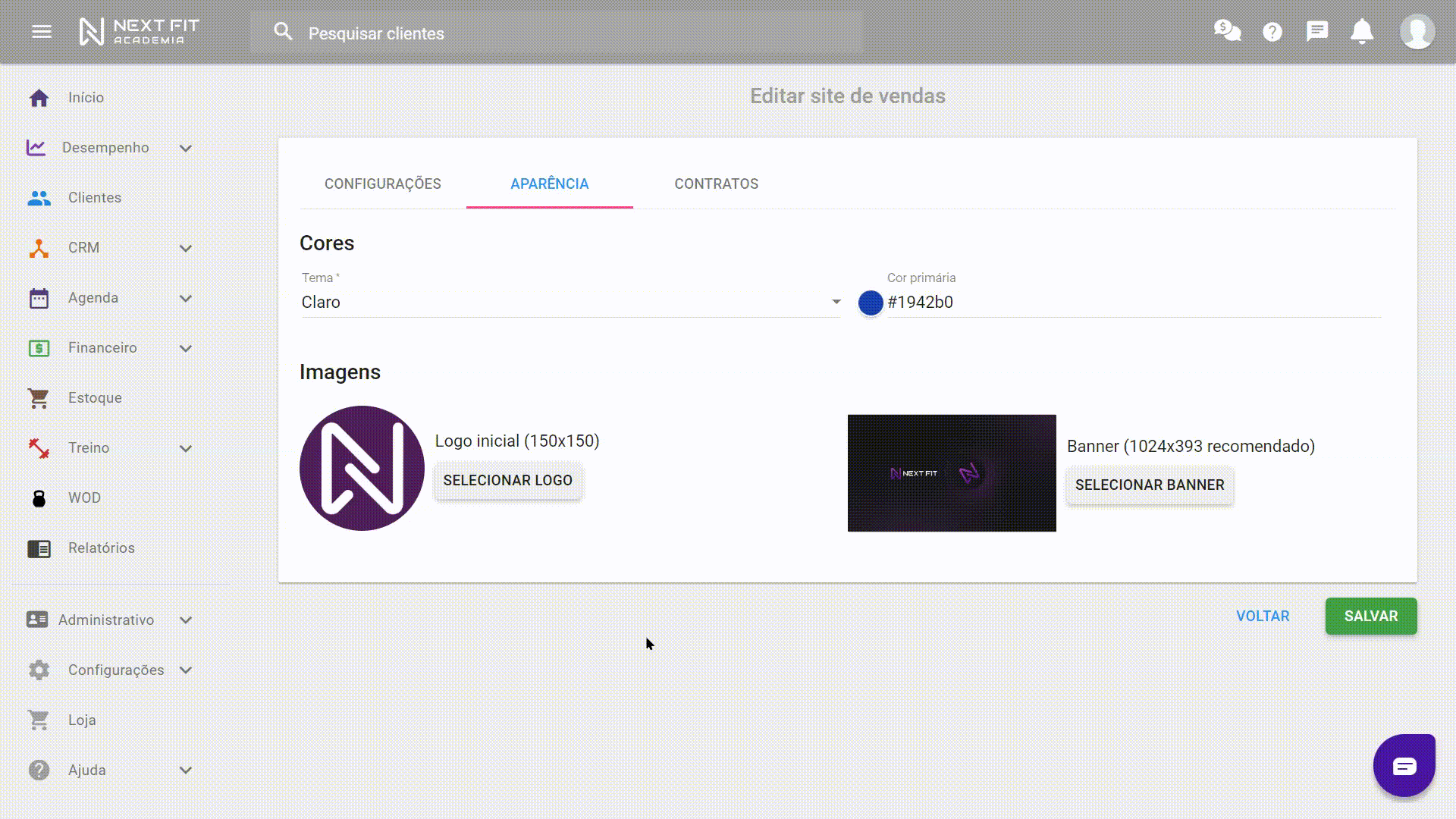This screenshot has width=1456, height=819.
Task: Open the help question mark icon
Action: 1272,32
